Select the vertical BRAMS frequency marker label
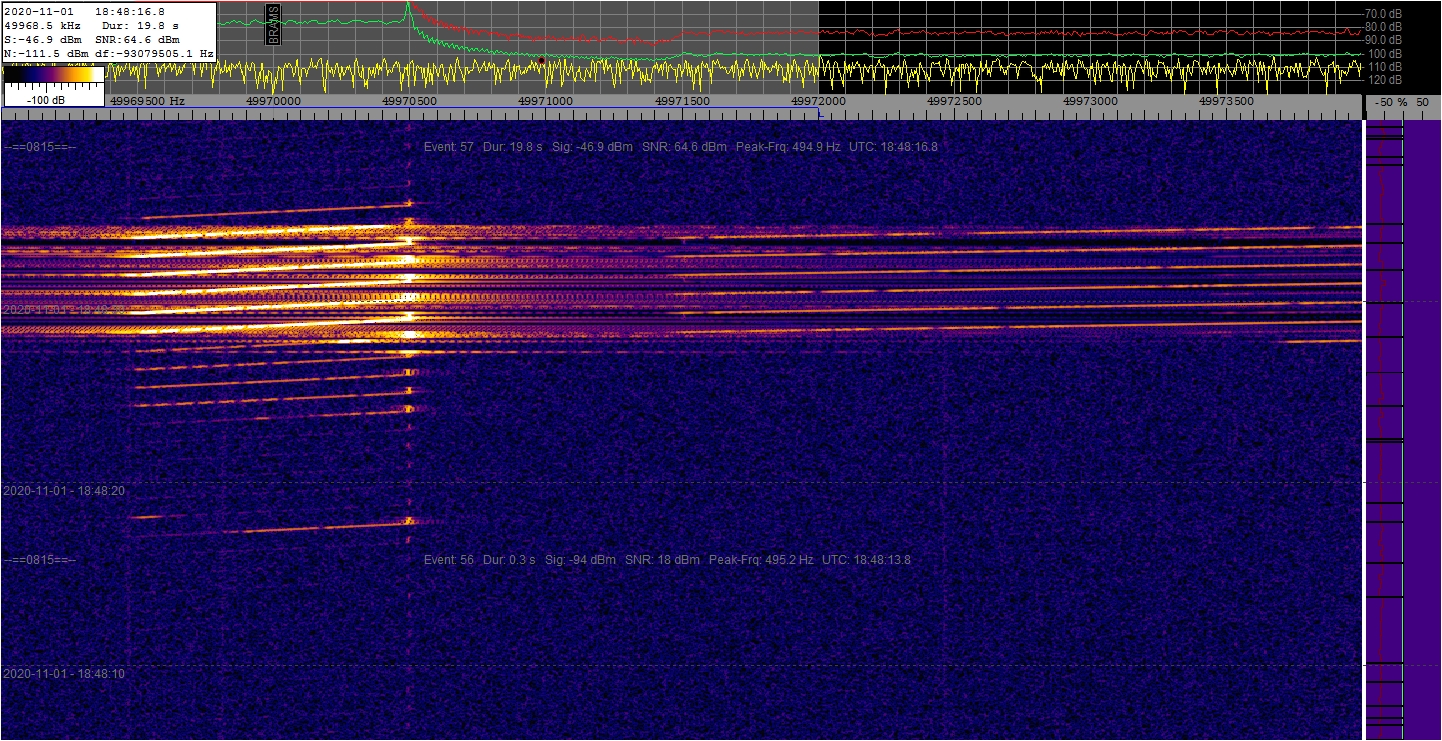This screenshot has height=741, width=1442. pos(274,24)
